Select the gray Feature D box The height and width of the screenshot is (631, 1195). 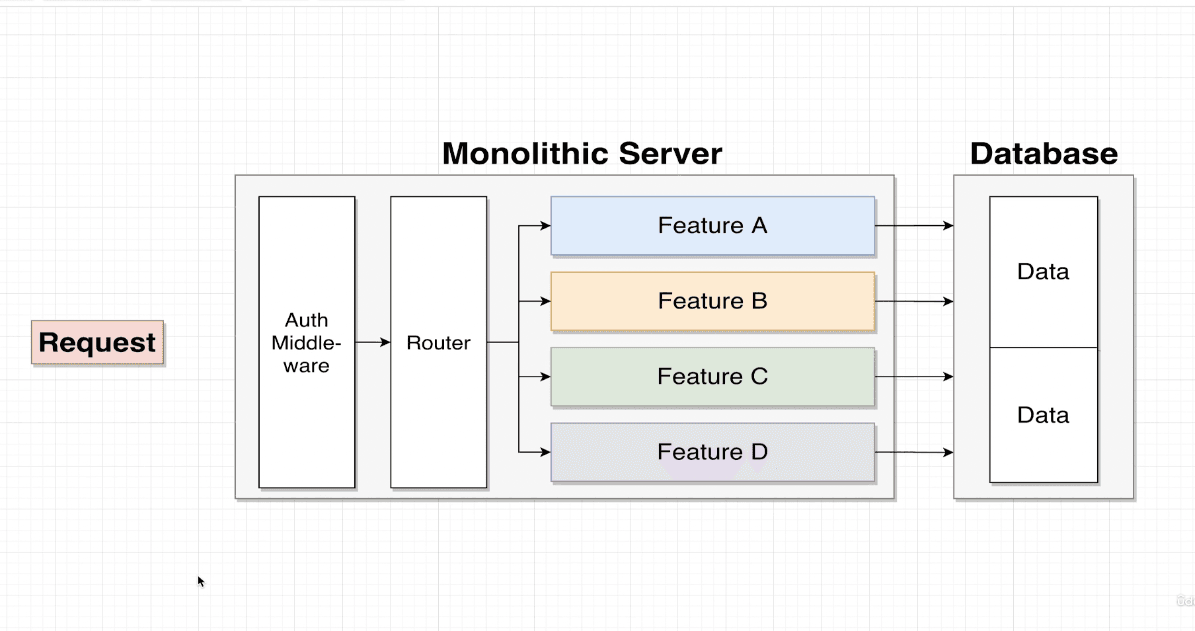[712, 452]
